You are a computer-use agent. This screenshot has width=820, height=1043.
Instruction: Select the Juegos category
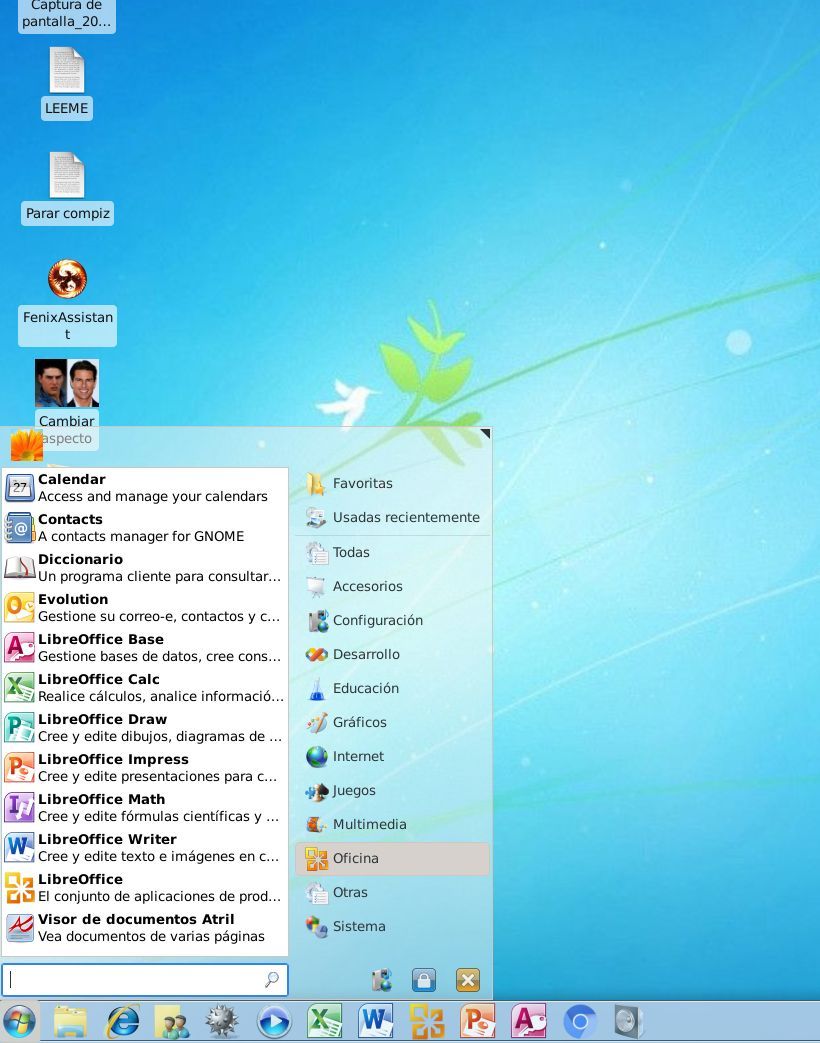[392, 790]
